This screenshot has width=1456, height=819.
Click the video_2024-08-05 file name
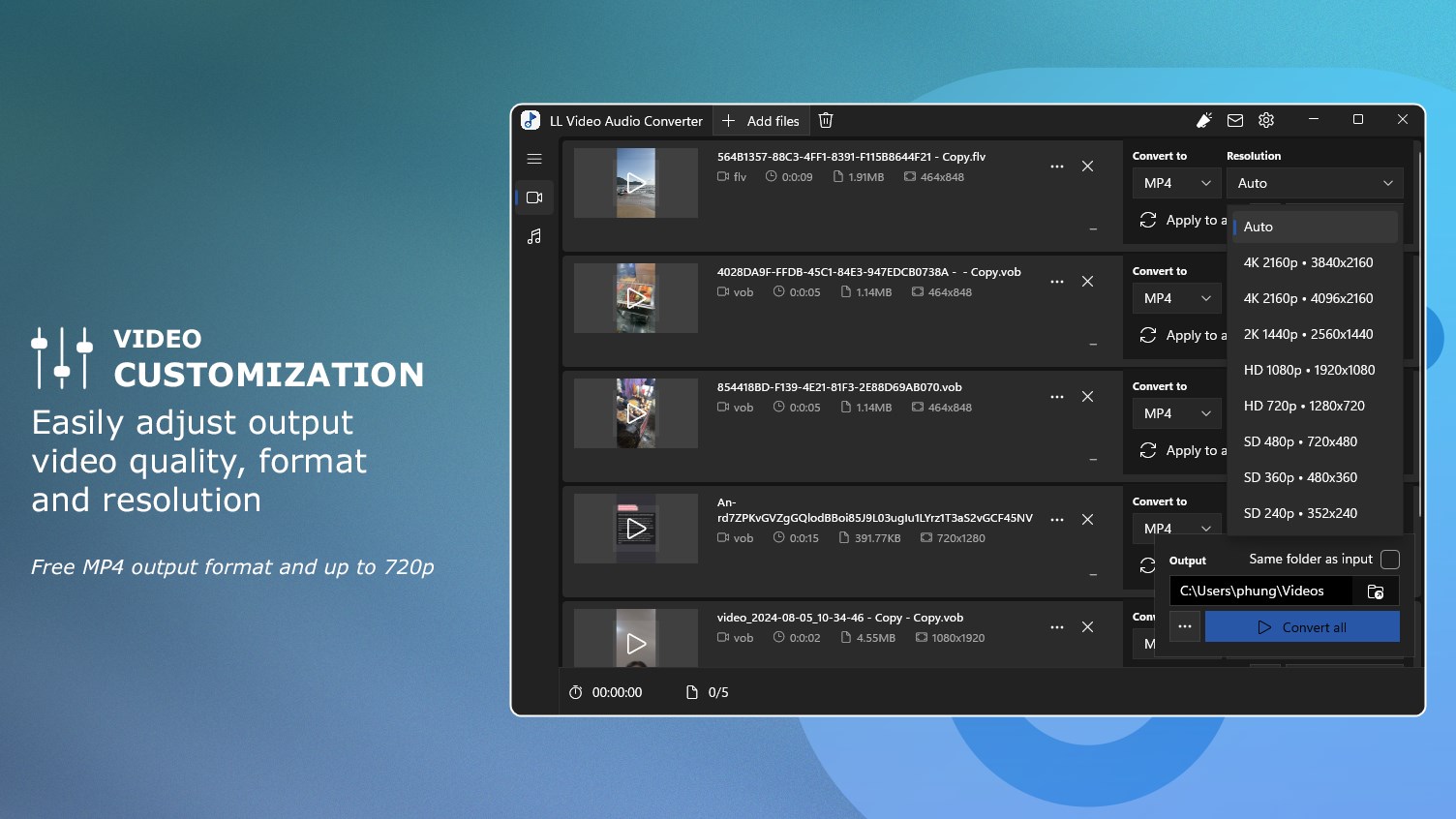click(x=840, y=618)
